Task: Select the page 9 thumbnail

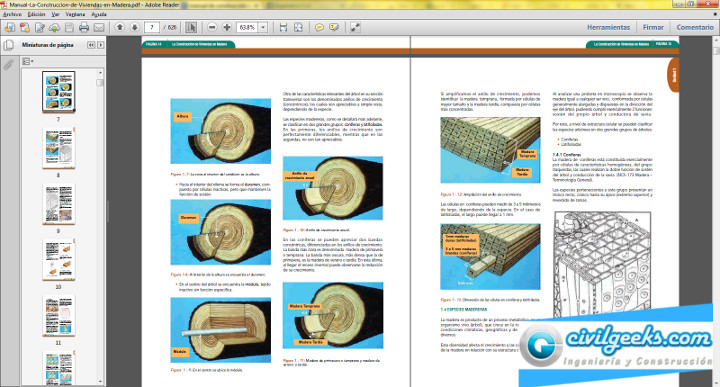Action: coord(58,204)
